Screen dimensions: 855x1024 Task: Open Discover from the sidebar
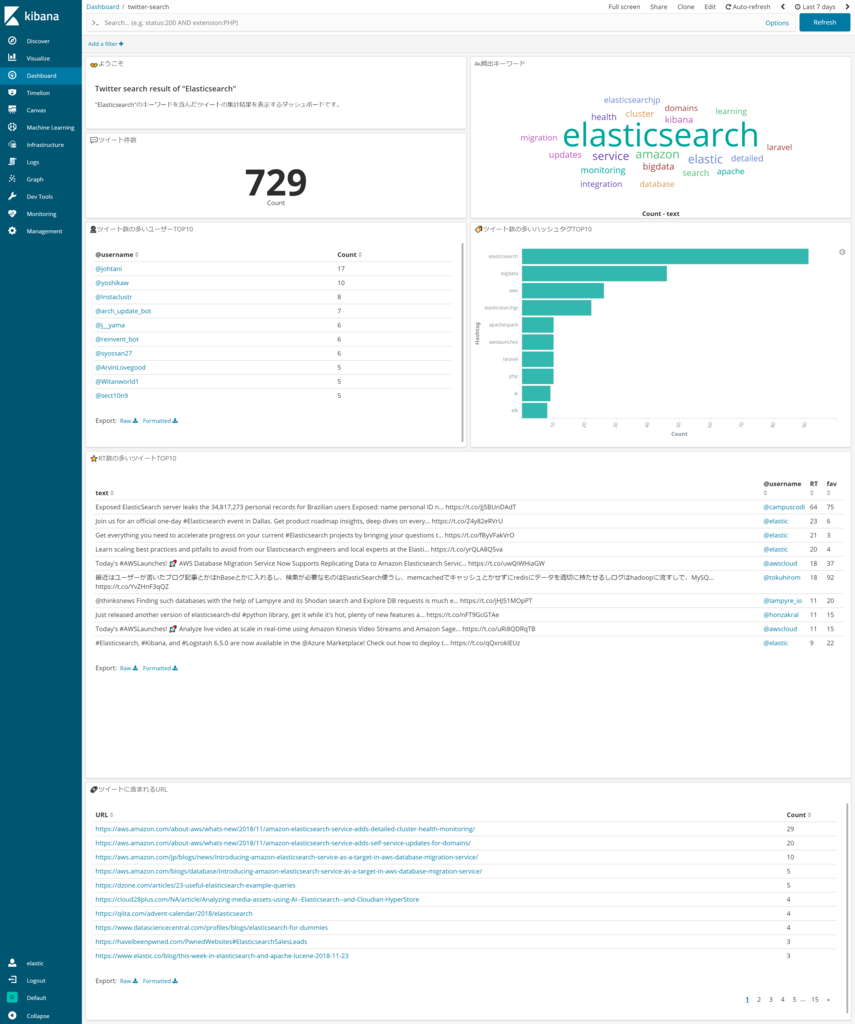pos(40,41)
